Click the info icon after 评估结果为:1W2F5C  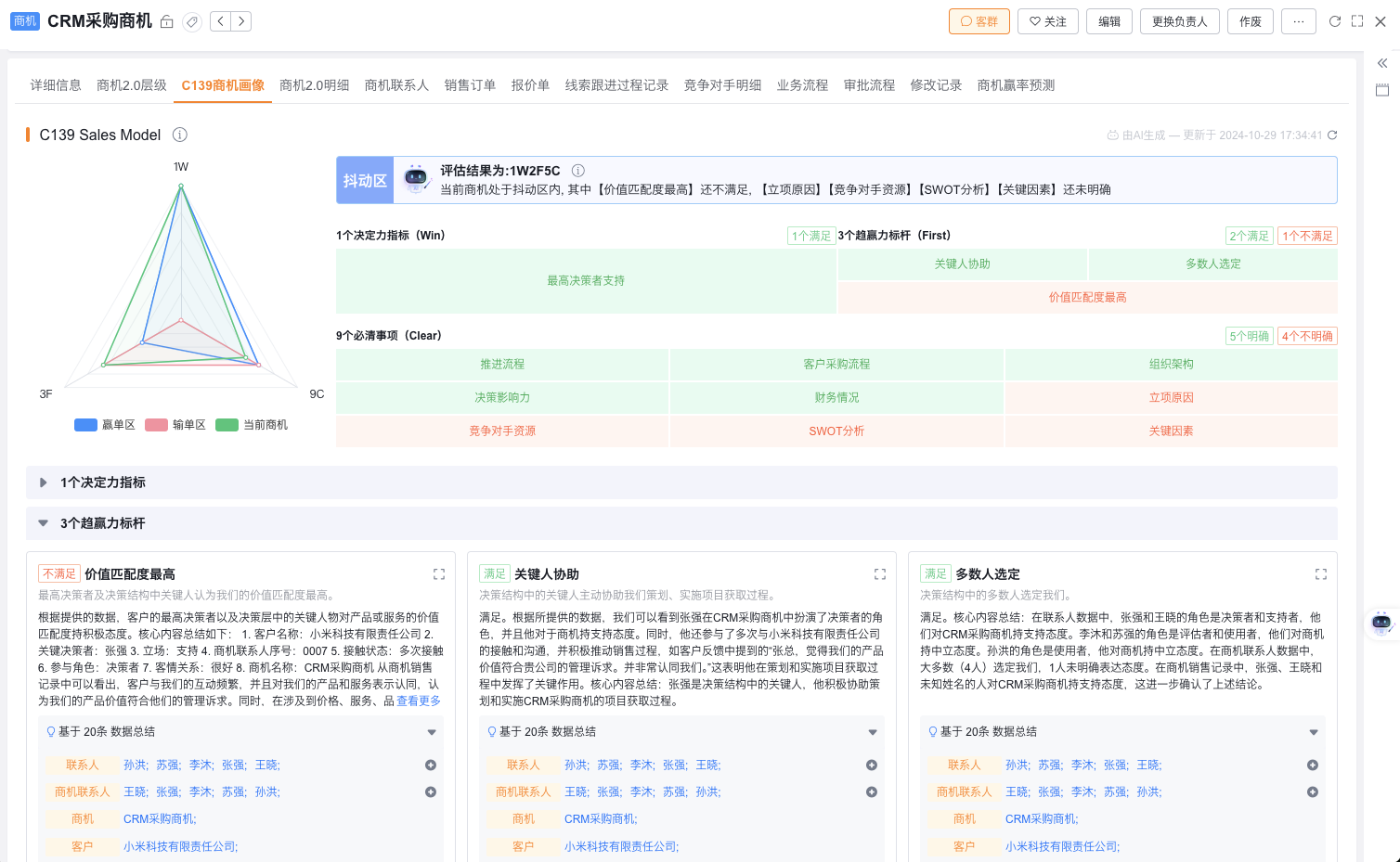[578, 171]
